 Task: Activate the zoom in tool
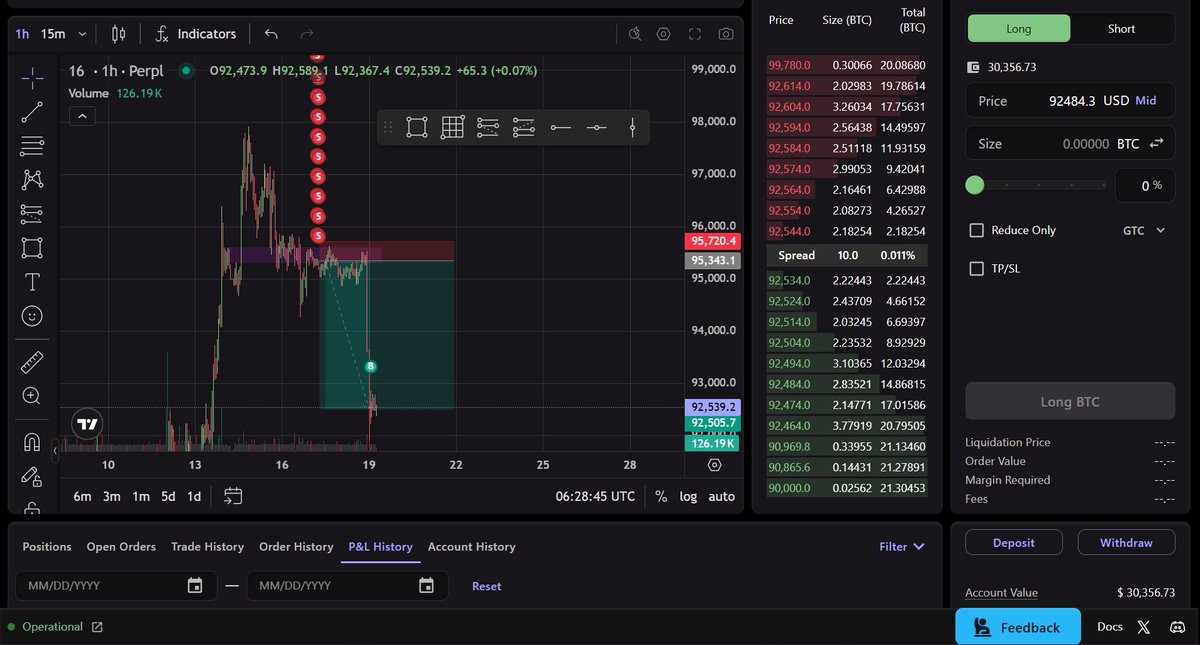click(32, 396)
